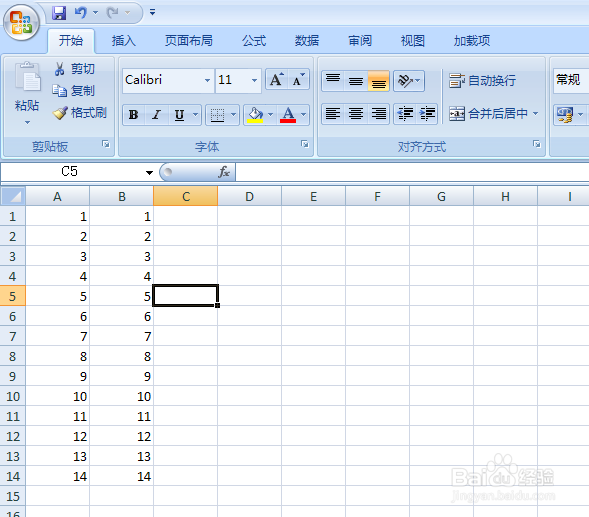This screenshot has height=517, width=589.
Task: Open the 页面布局 tab
Action: click(189, 41)
